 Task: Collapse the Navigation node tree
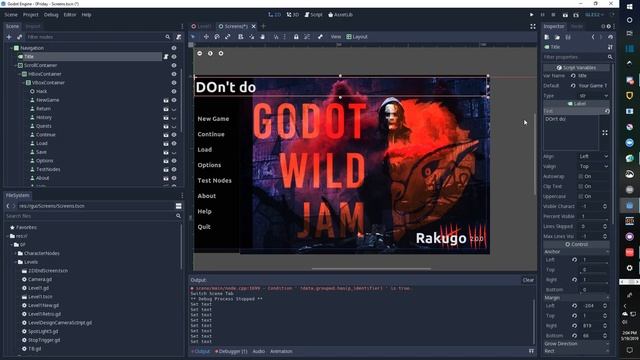[11, 48]
